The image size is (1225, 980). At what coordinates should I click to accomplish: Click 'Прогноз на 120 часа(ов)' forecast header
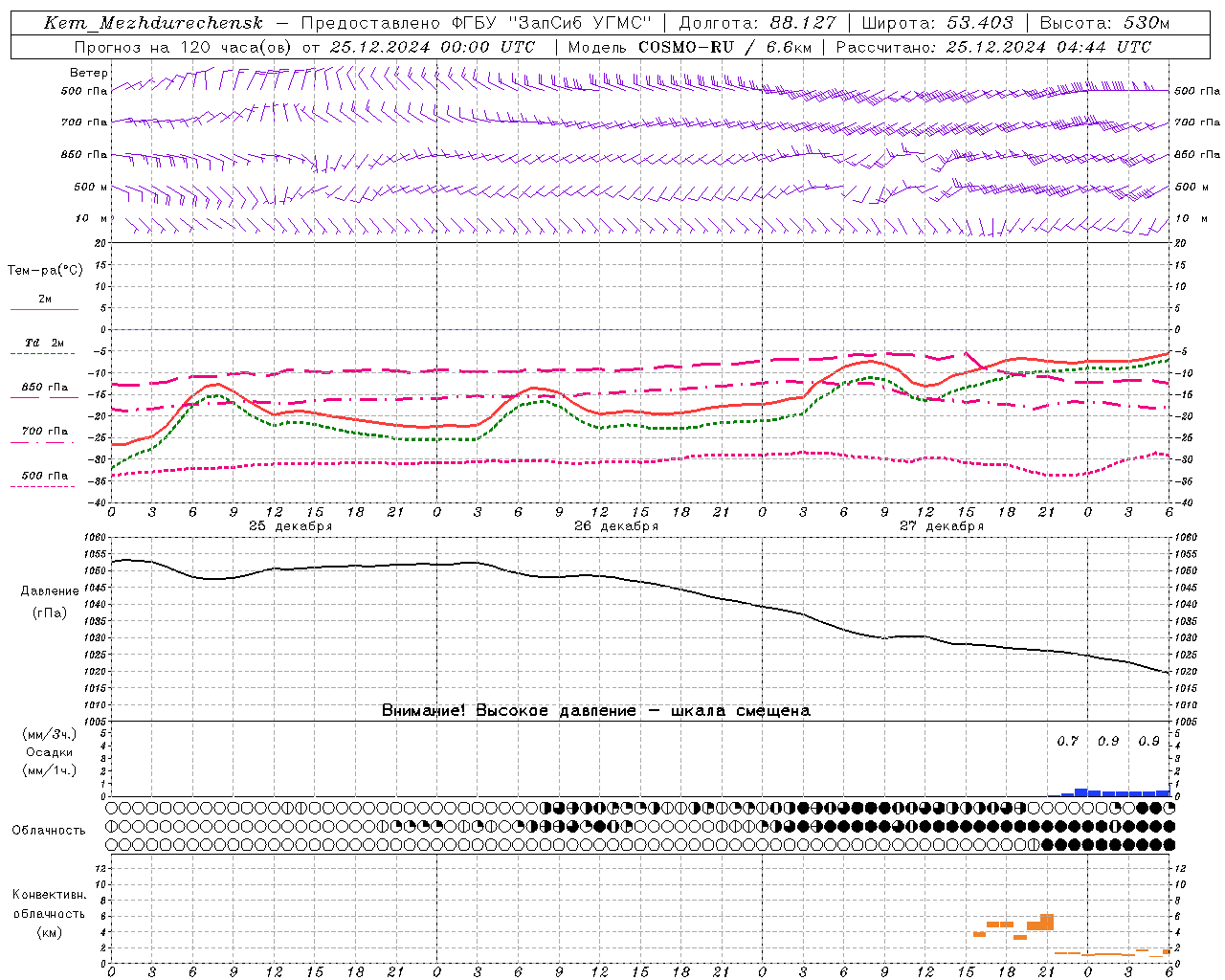(x=184, y=47)
